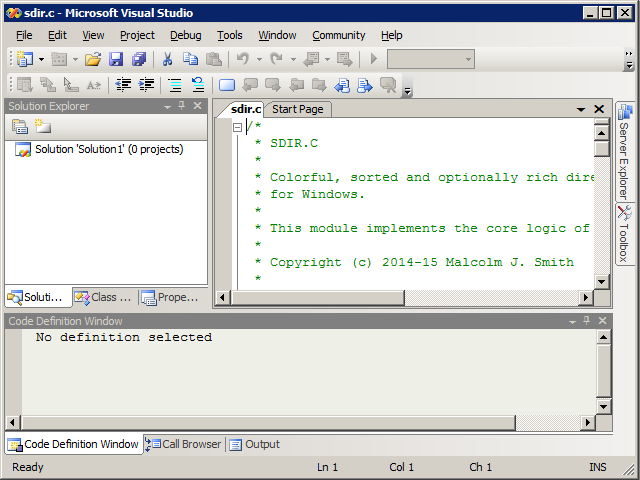
Task: Click the Paste clipboard icon
Action: [x=213, y=59]
